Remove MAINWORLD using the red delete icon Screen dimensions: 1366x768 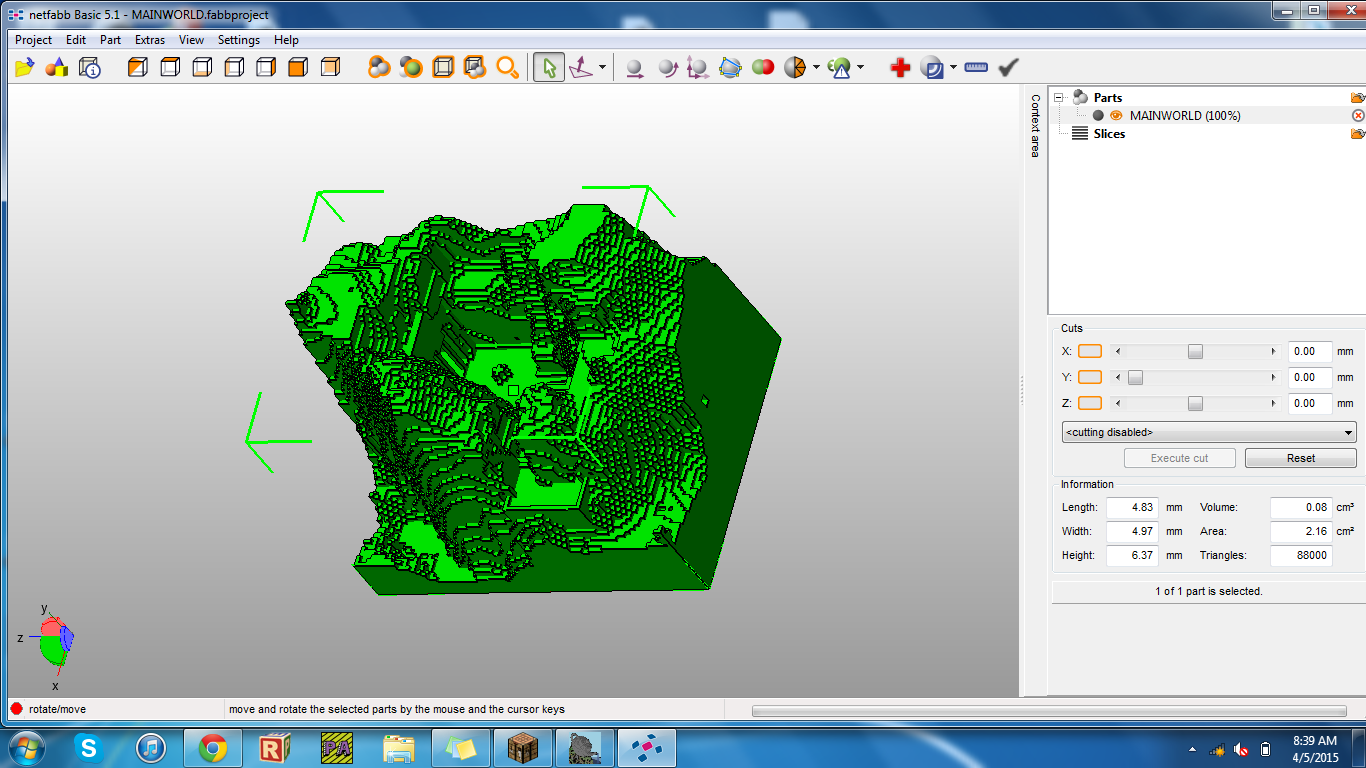pyautogui.click(x=1357, y=115)
